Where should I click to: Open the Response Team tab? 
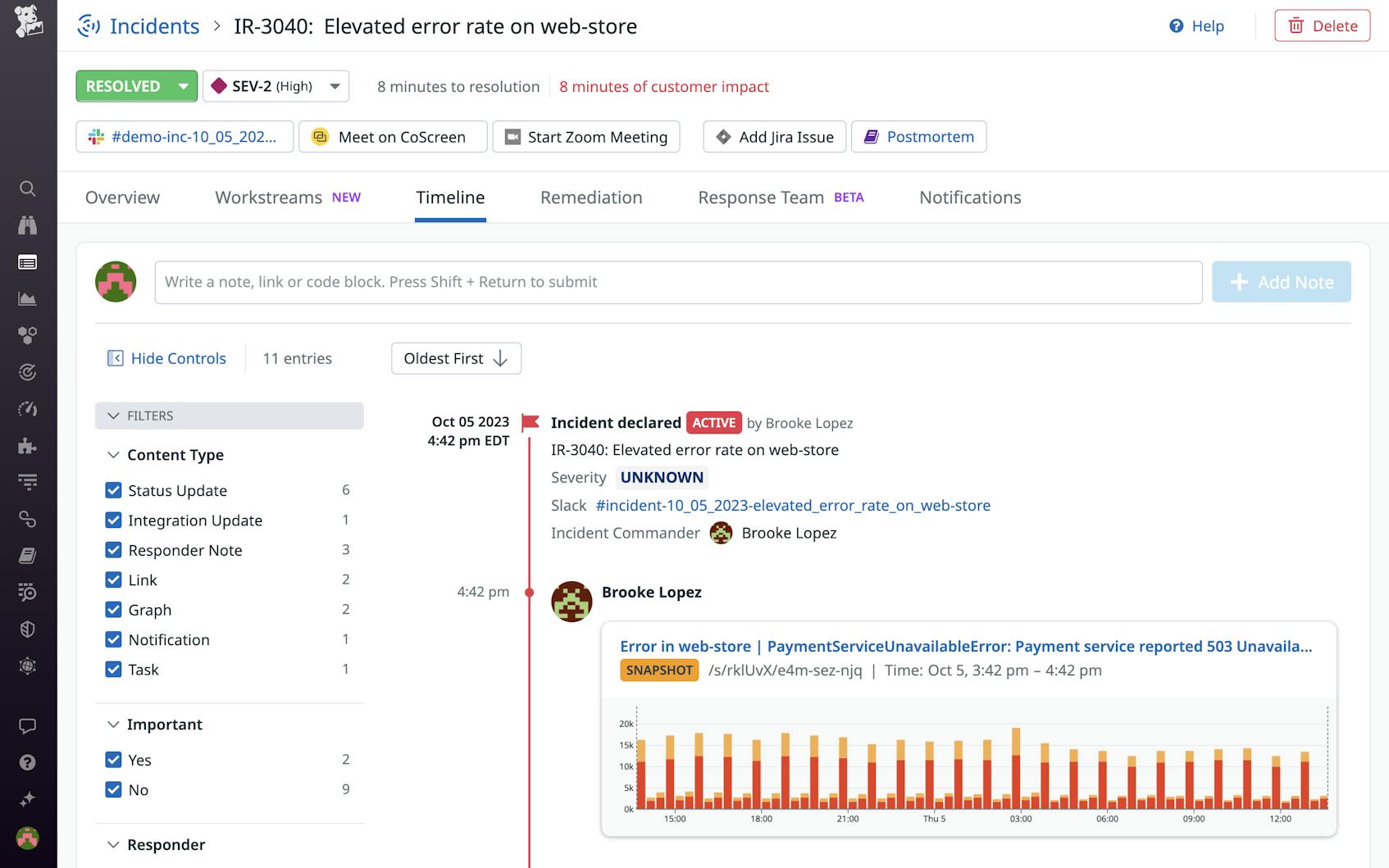760,198
